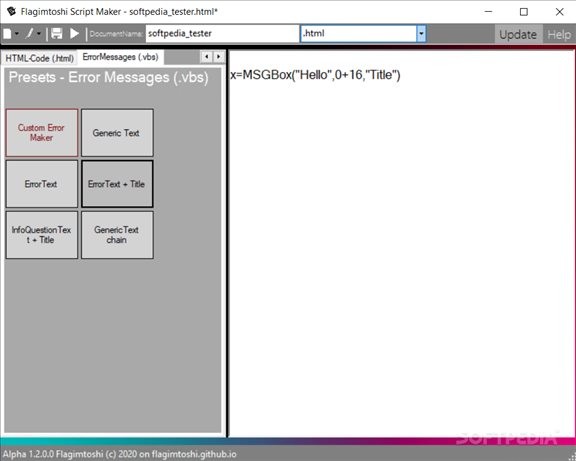The width and height of the screenshot is (576, 461).
Task: Click the Presets - Error Messages heading
Action: (x=108, y=77)
